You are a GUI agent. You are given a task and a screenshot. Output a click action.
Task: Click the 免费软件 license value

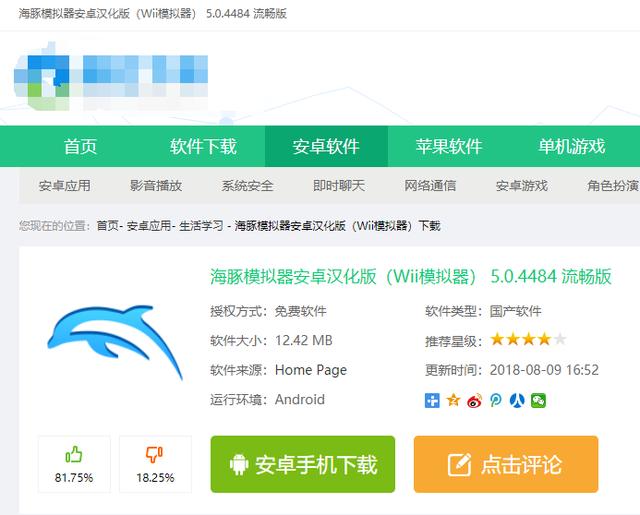coord(300,311)
